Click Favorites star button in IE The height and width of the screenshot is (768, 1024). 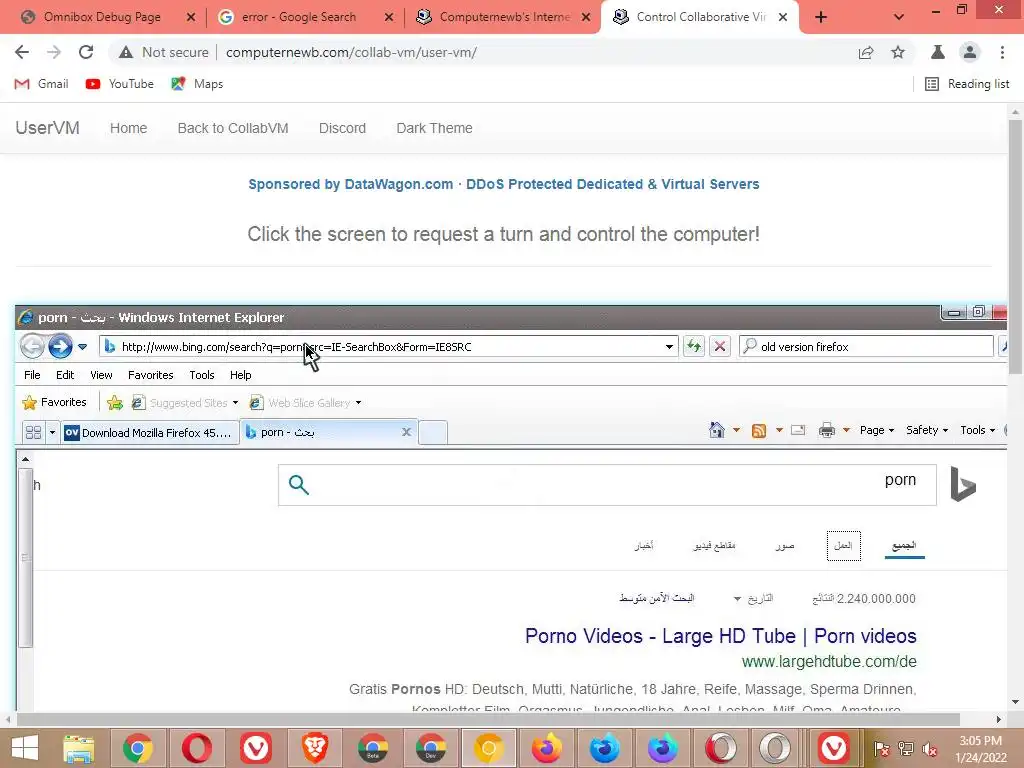point(54,402)
